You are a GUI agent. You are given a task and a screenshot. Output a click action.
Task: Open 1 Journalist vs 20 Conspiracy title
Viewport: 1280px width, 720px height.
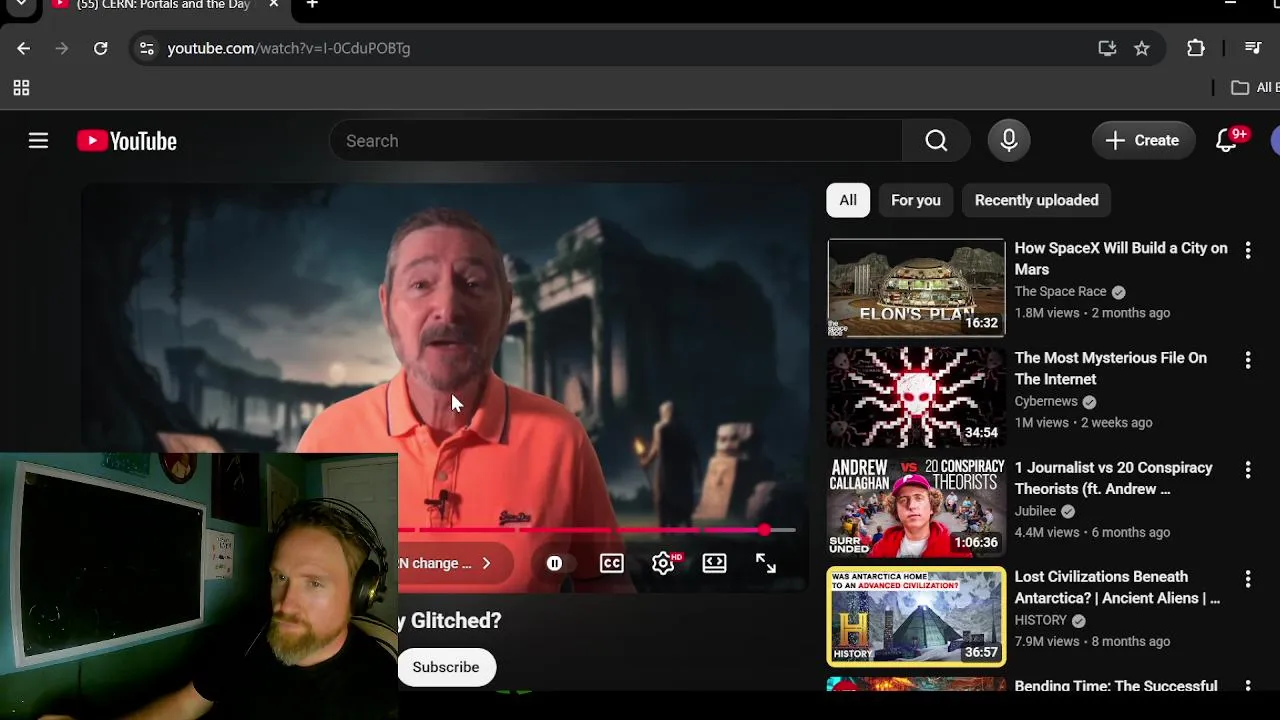point(1113,478)
